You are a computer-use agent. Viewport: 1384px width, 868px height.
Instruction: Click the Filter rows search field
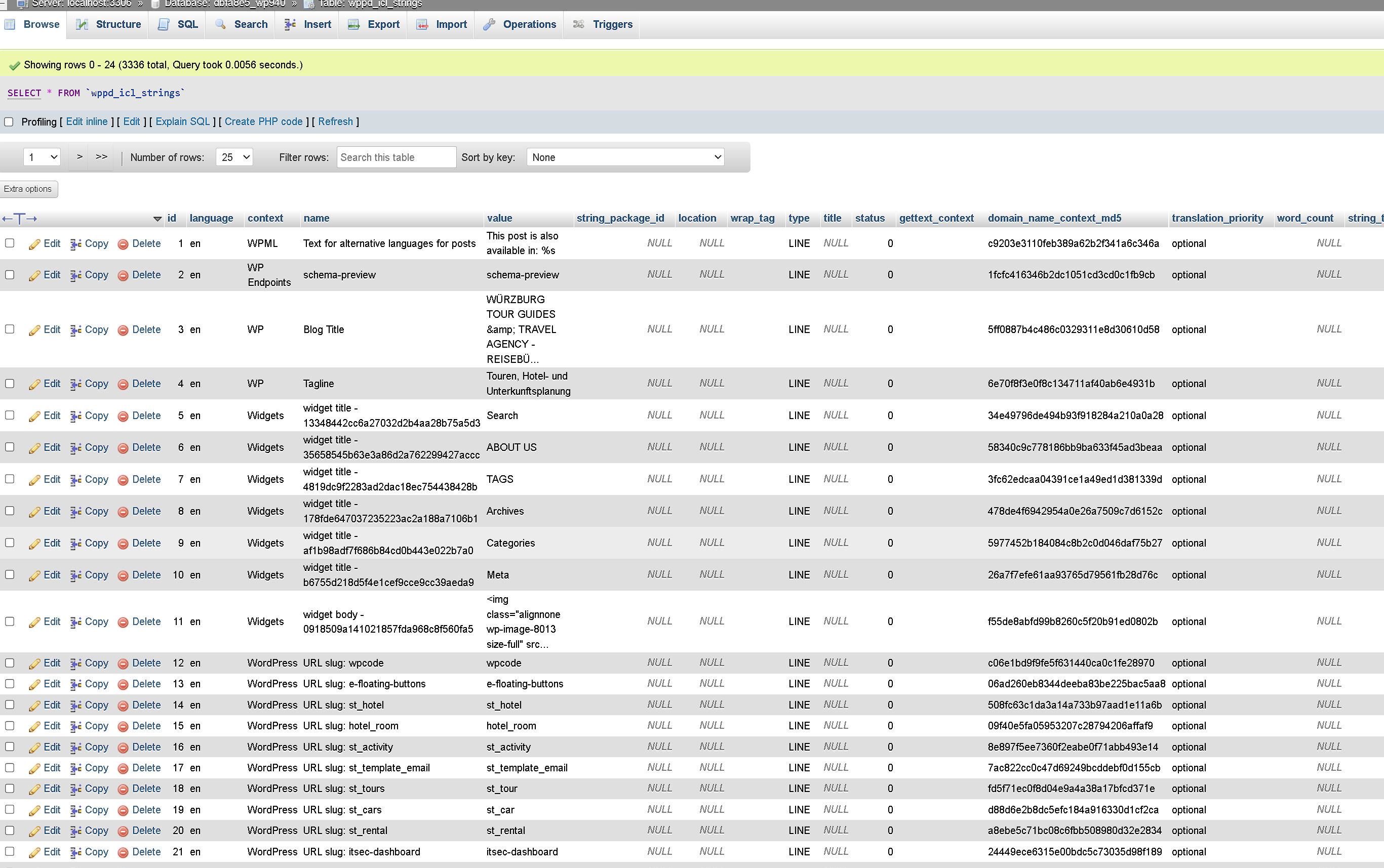coord(396,157)
